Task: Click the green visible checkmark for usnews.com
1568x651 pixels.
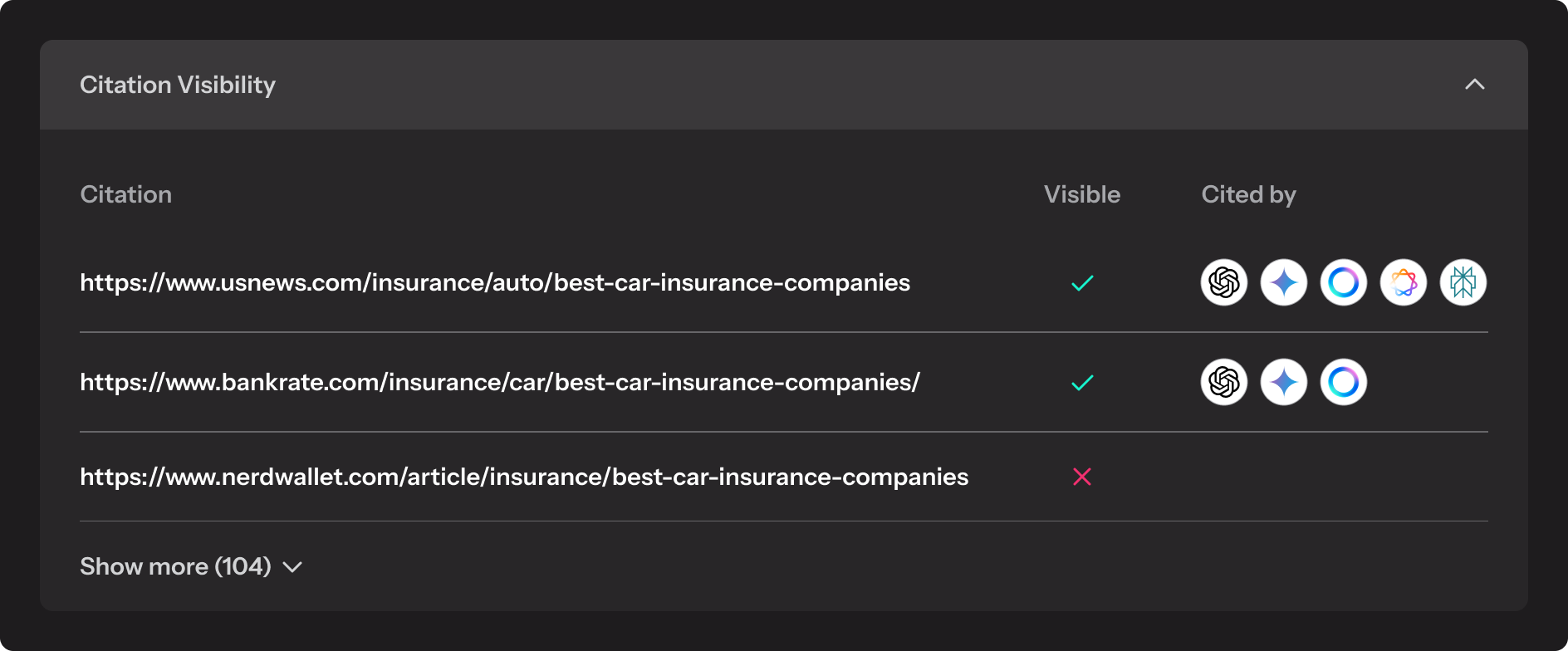Action: coord(1082,283)
